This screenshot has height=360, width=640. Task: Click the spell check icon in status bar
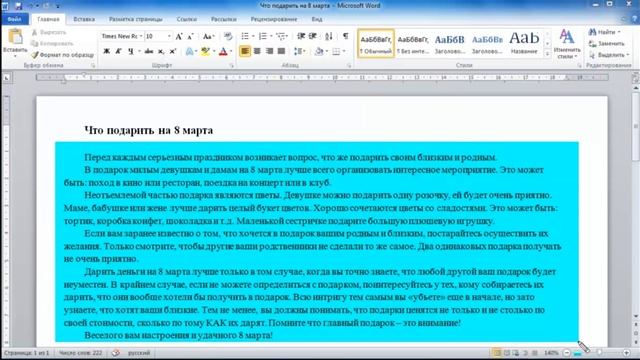pyautogui.click(x=116, y=353)
